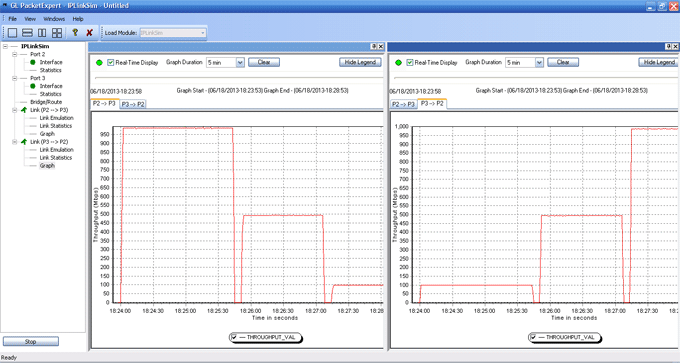This screenshot has width=680, height=363.
Task: Toggle Real Time Display in the left graph
Action: (x=111, y=62)
